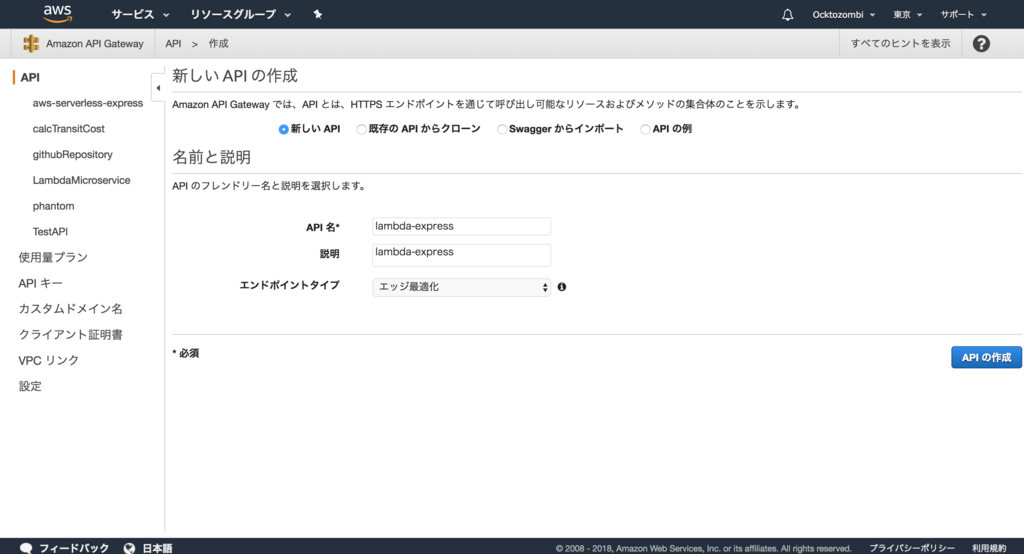This screenshot has width=1024, height=554.
Task: Select the 新しい API radio button
Action: 283,129
